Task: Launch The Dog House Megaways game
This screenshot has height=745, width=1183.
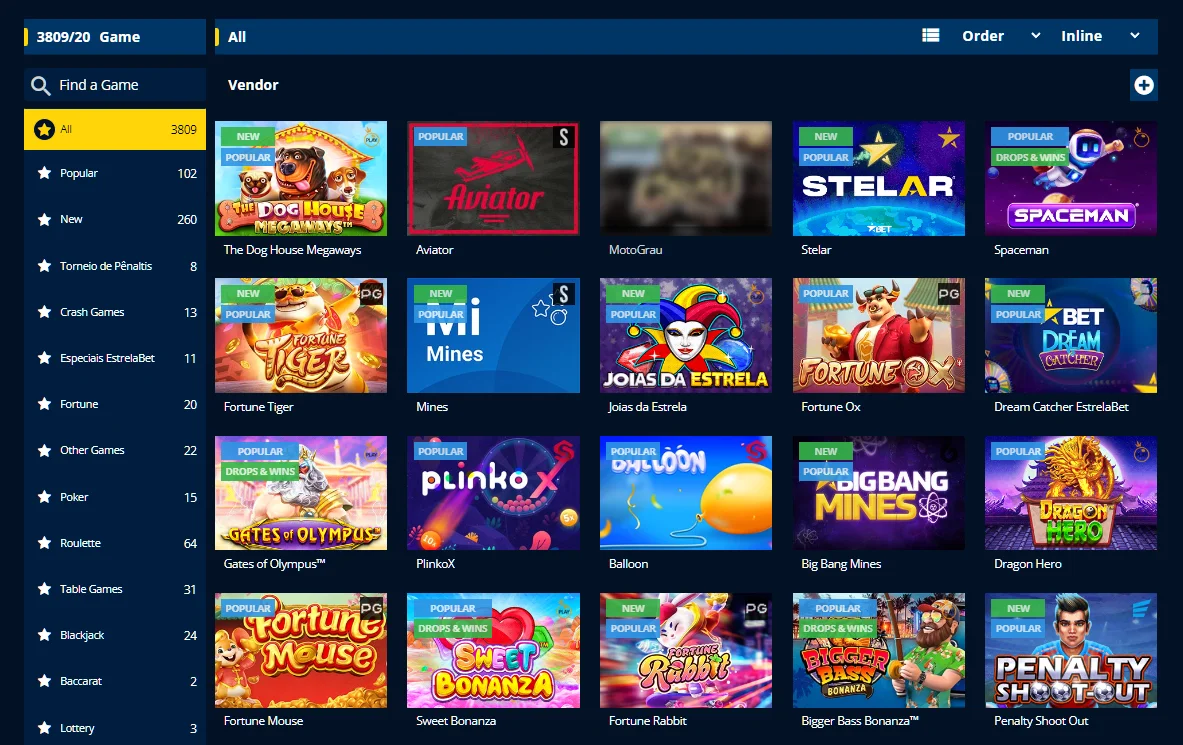Action: [301, 178]
